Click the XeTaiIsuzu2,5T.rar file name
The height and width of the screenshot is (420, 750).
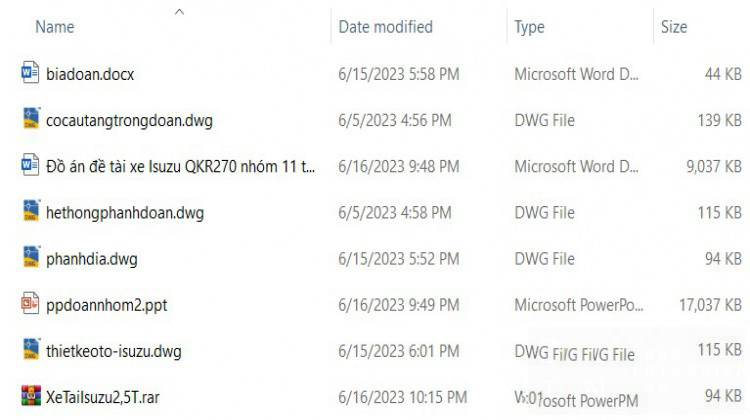click(x=103, y=398)
